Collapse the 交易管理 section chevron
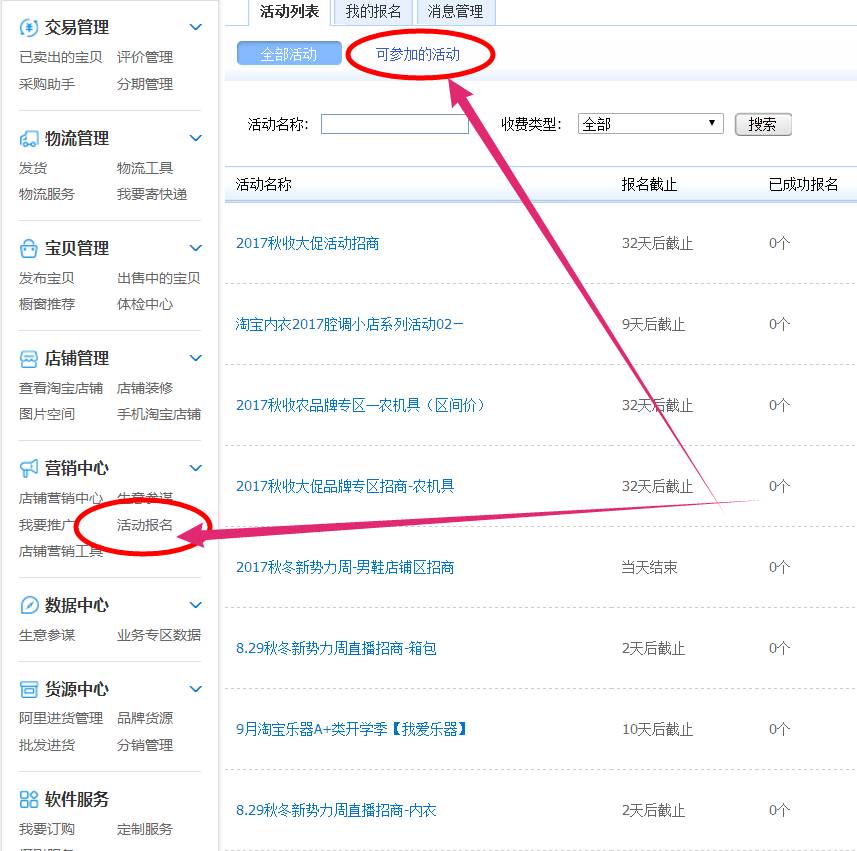Screen dimensions: 857x851 coord(196,27)
